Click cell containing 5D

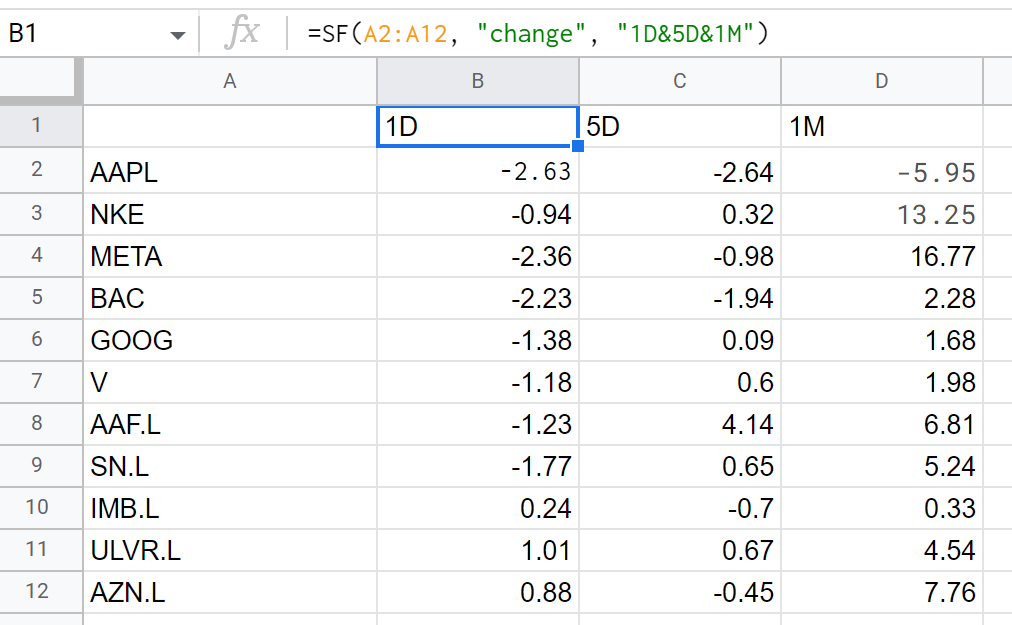680,127
